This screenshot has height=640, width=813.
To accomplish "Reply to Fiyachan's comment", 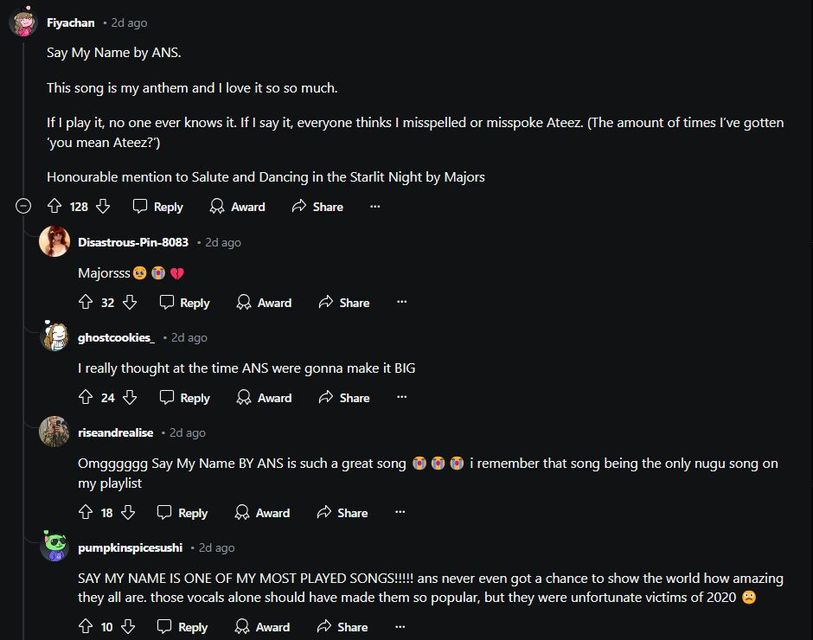I will [157, 206].
